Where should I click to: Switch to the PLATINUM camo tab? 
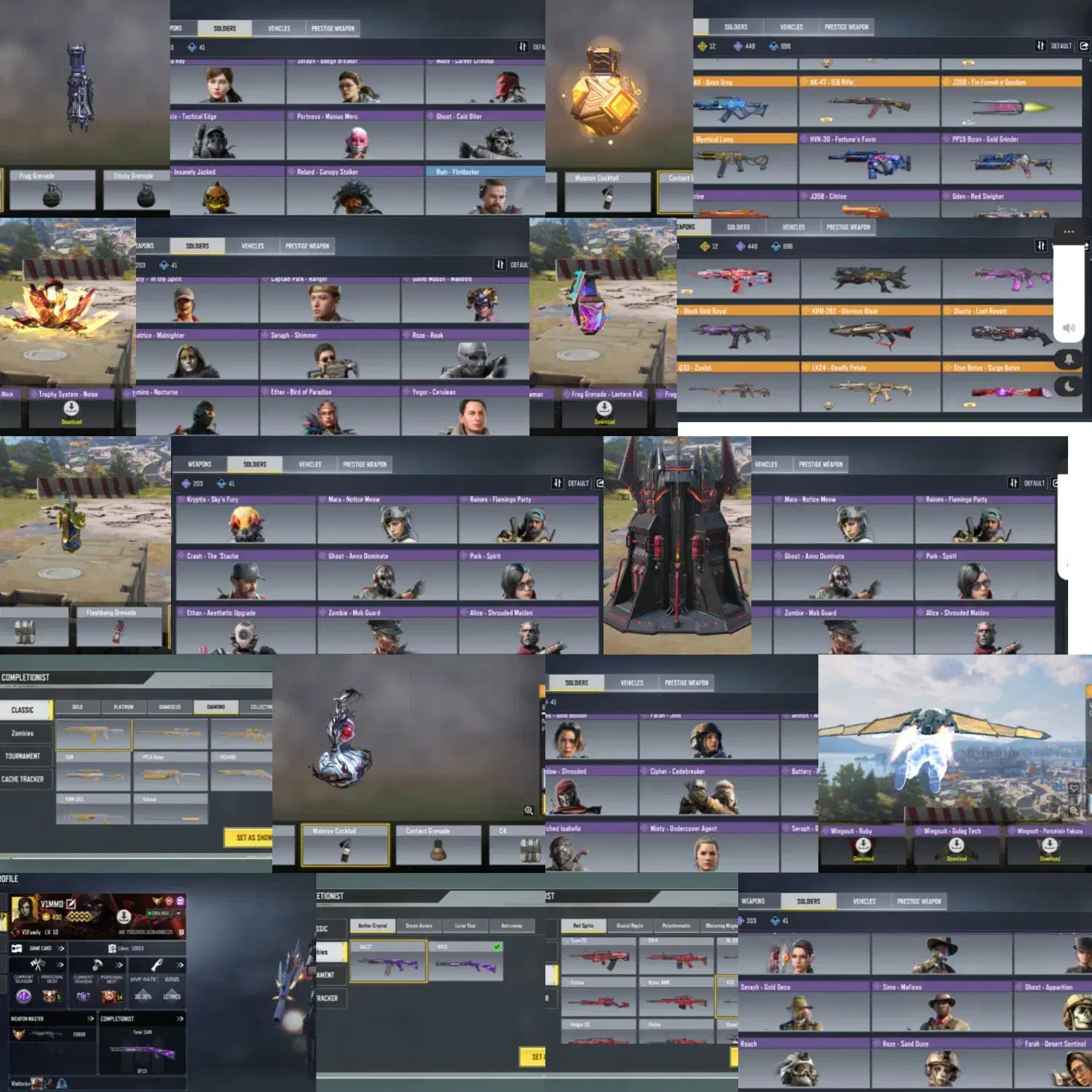(x=124, y=707)
